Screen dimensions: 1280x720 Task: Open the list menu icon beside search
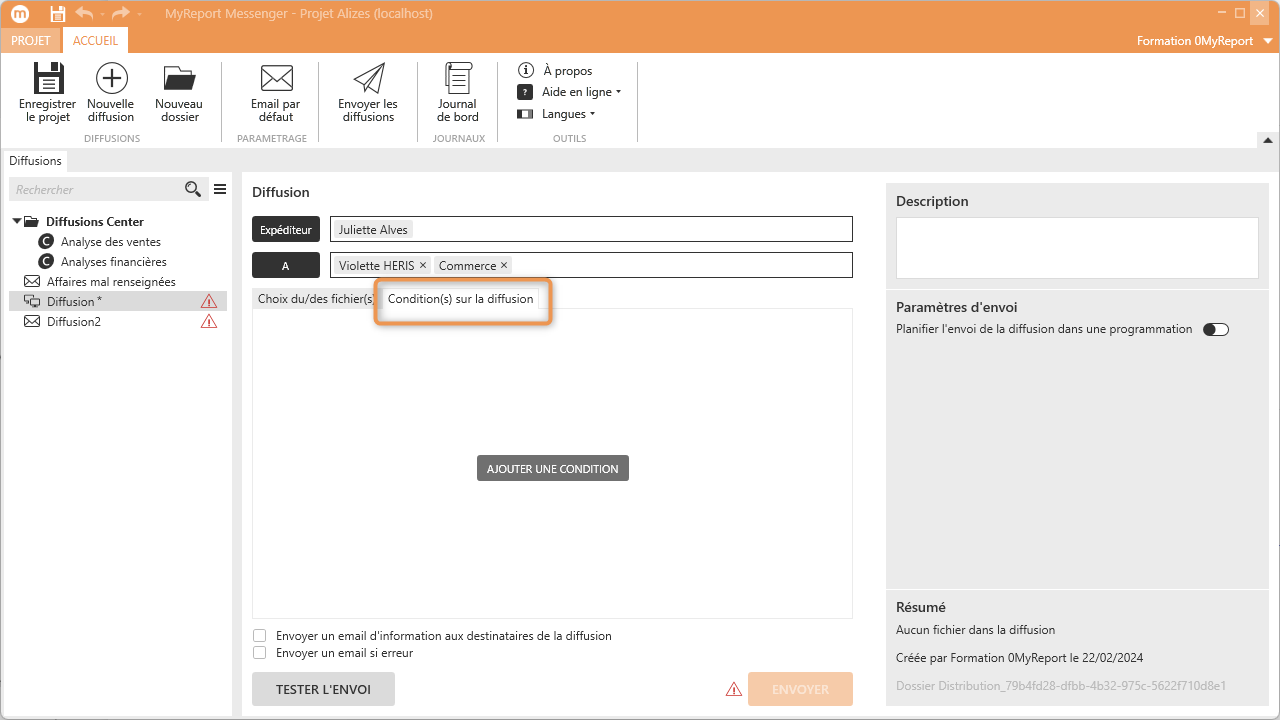coord(220,189)
